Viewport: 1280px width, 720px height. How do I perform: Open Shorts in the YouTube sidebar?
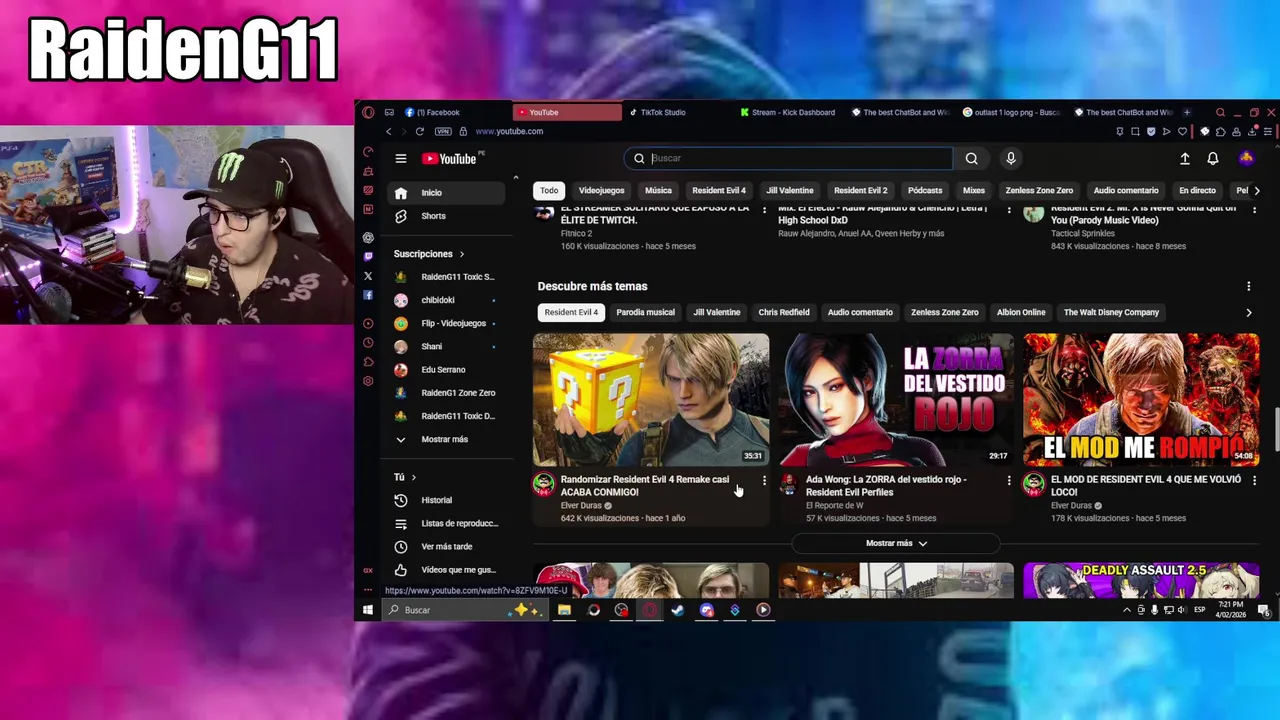pyautogui.click(x=445, y=216)
